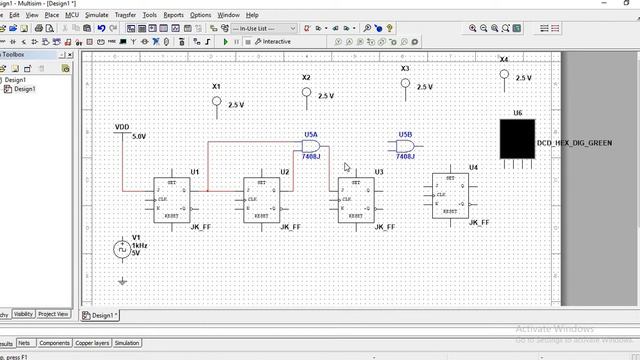This screenshot has width=640, height=360.
Task: Select the U1 JK flip-flop
Action: point(172,200)
